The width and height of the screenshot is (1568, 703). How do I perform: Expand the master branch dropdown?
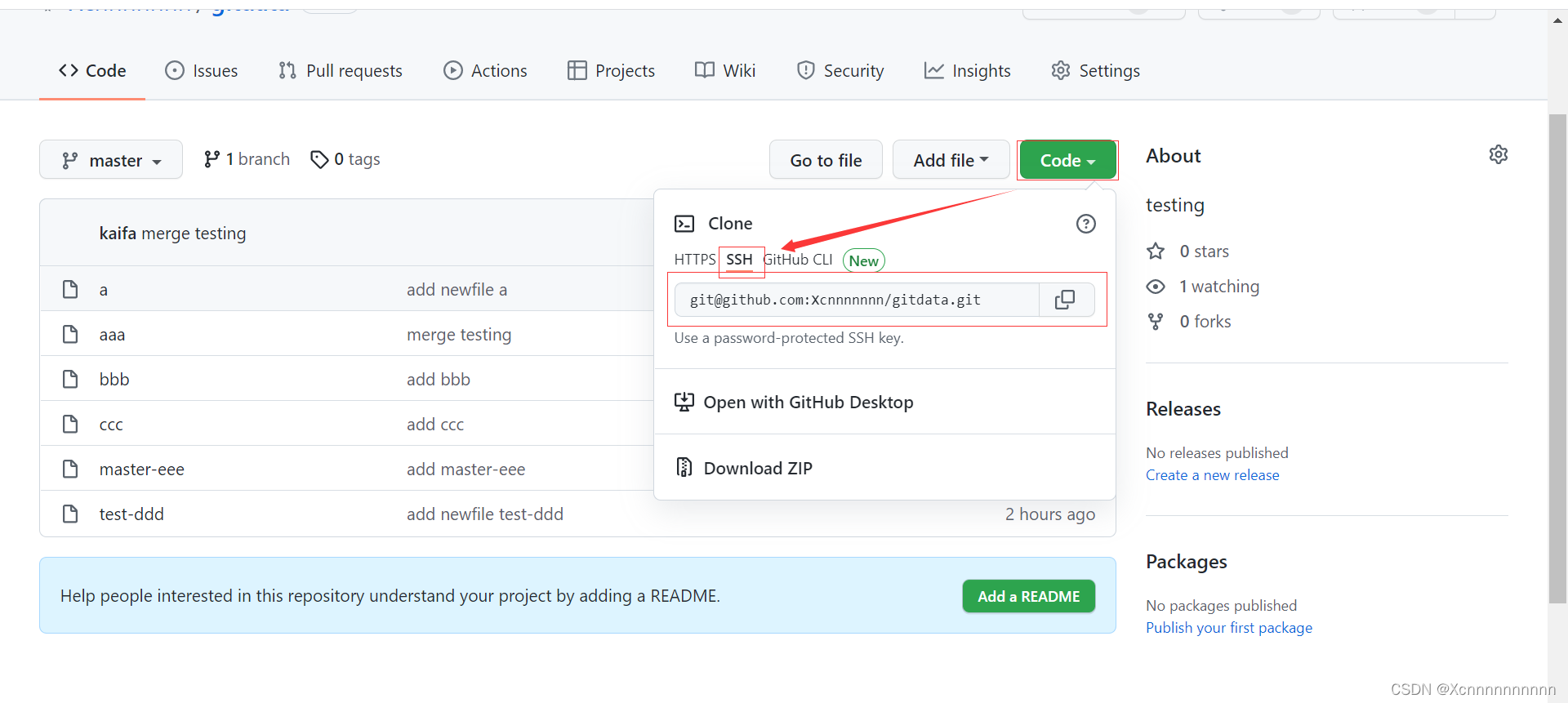pos(111,160)
